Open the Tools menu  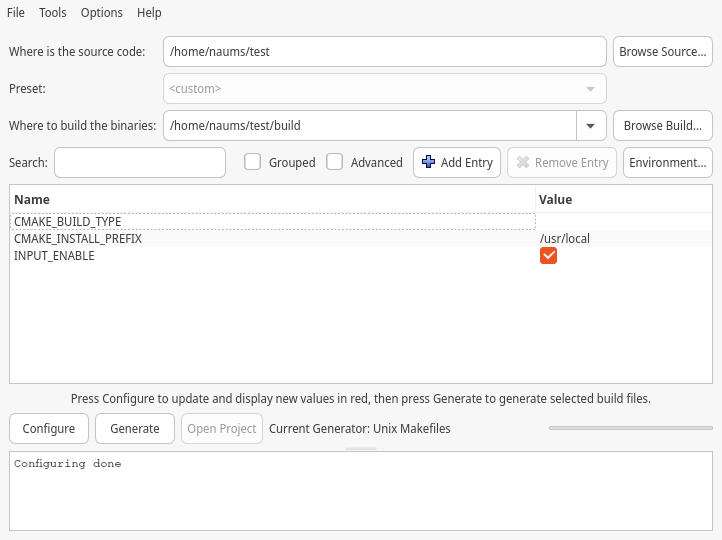[x=53, y=13]
